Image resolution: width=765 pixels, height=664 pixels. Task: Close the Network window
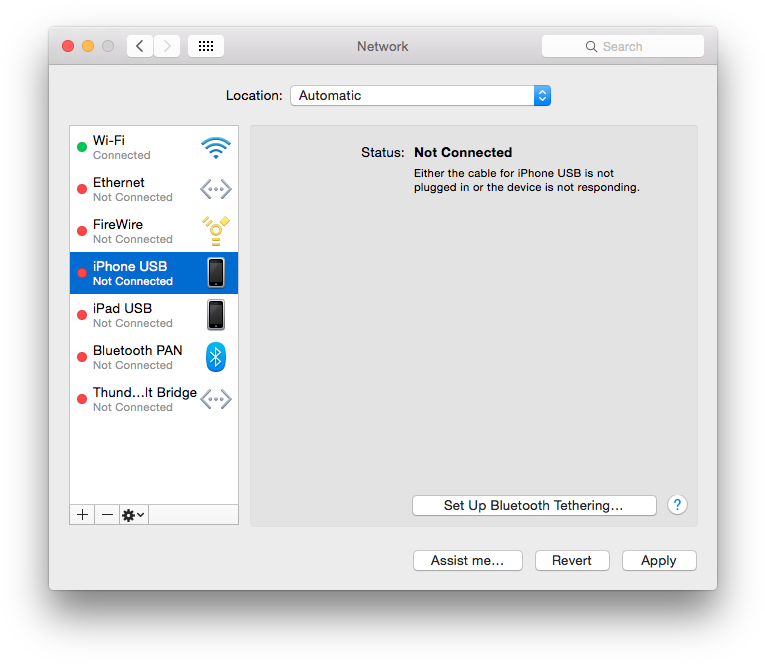pyautogui.click(x=68, y=46)
